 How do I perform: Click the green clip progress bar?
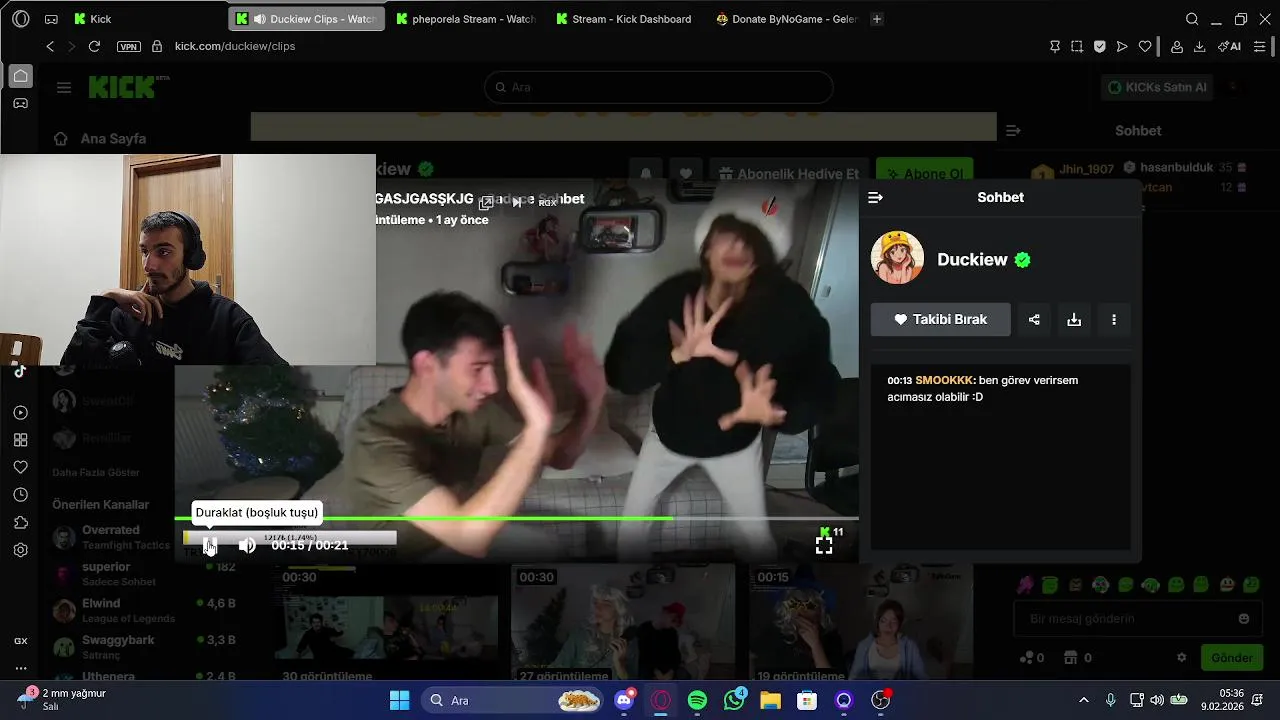point(516,518)
